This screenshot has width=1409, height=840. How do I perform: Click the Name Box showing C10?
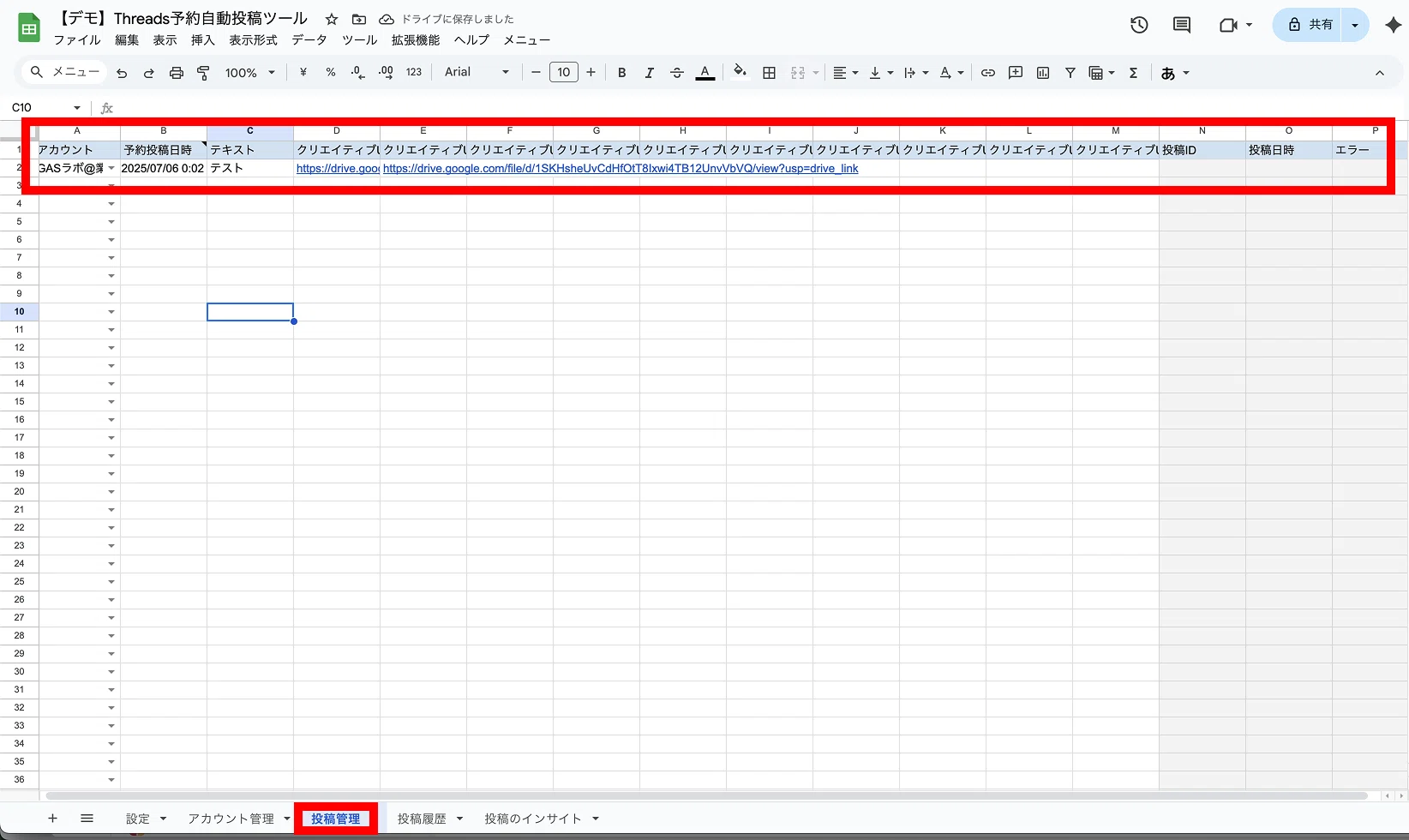[x=46, y=108]
